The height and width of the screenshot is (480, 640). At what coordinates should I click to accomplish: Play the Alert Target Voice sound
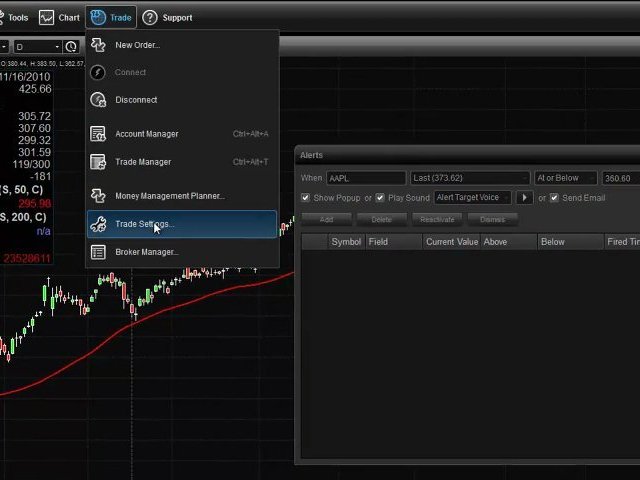pyautogui.click(x=524, y=198)
